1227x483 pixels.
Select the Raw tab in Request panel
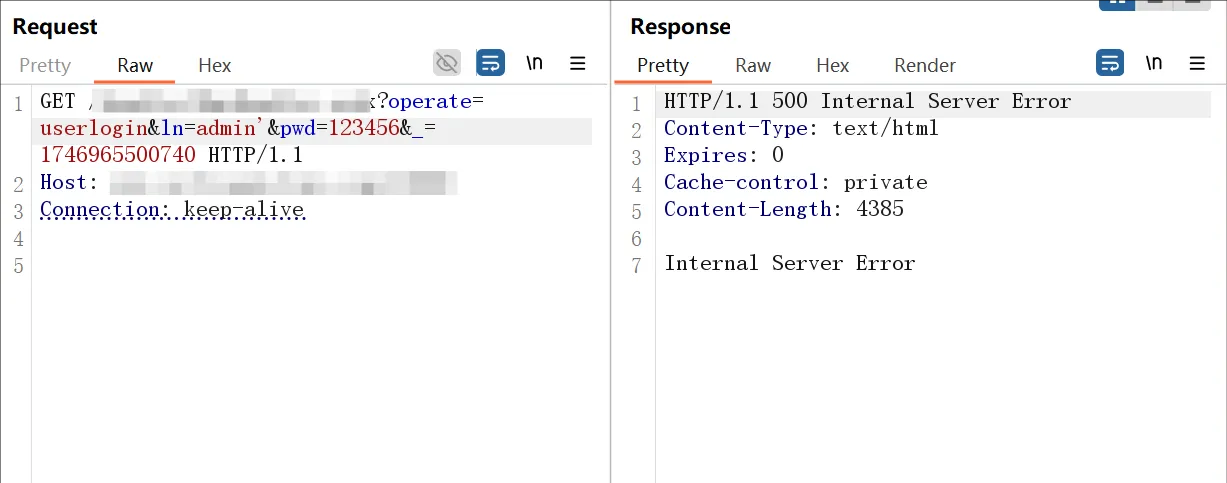point(135,66)
